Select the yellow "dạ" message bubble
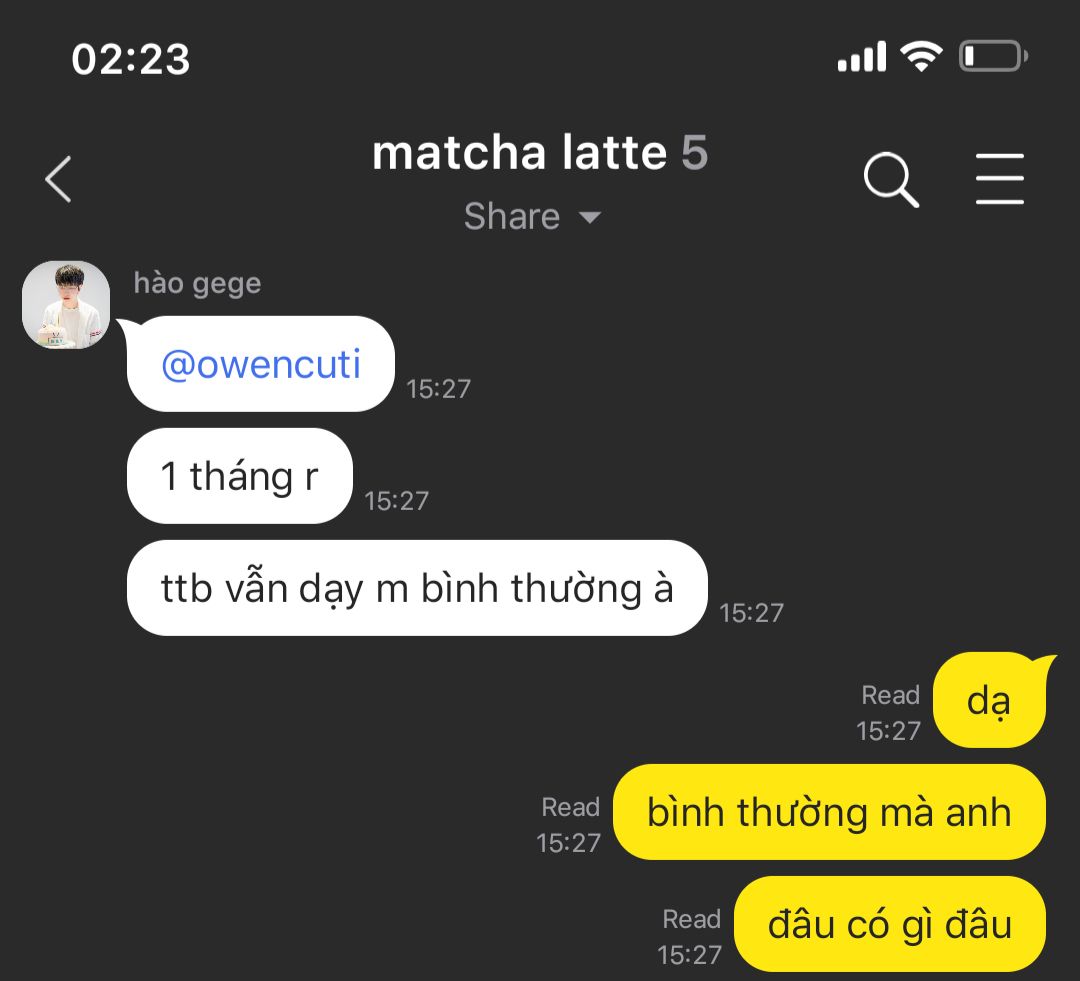1080x981 pixels. [x=990, y=700]
